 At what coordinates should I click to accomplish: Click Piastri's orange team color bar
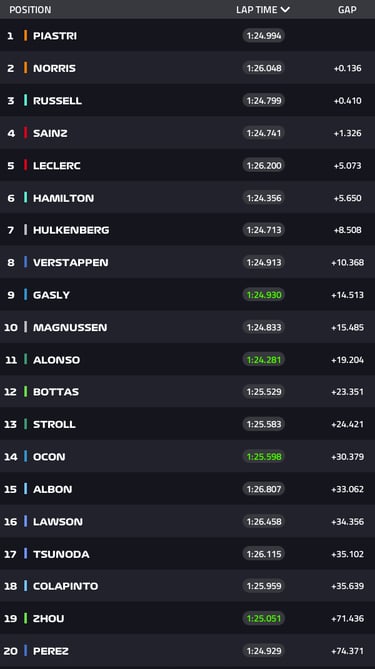click(26, 35)
